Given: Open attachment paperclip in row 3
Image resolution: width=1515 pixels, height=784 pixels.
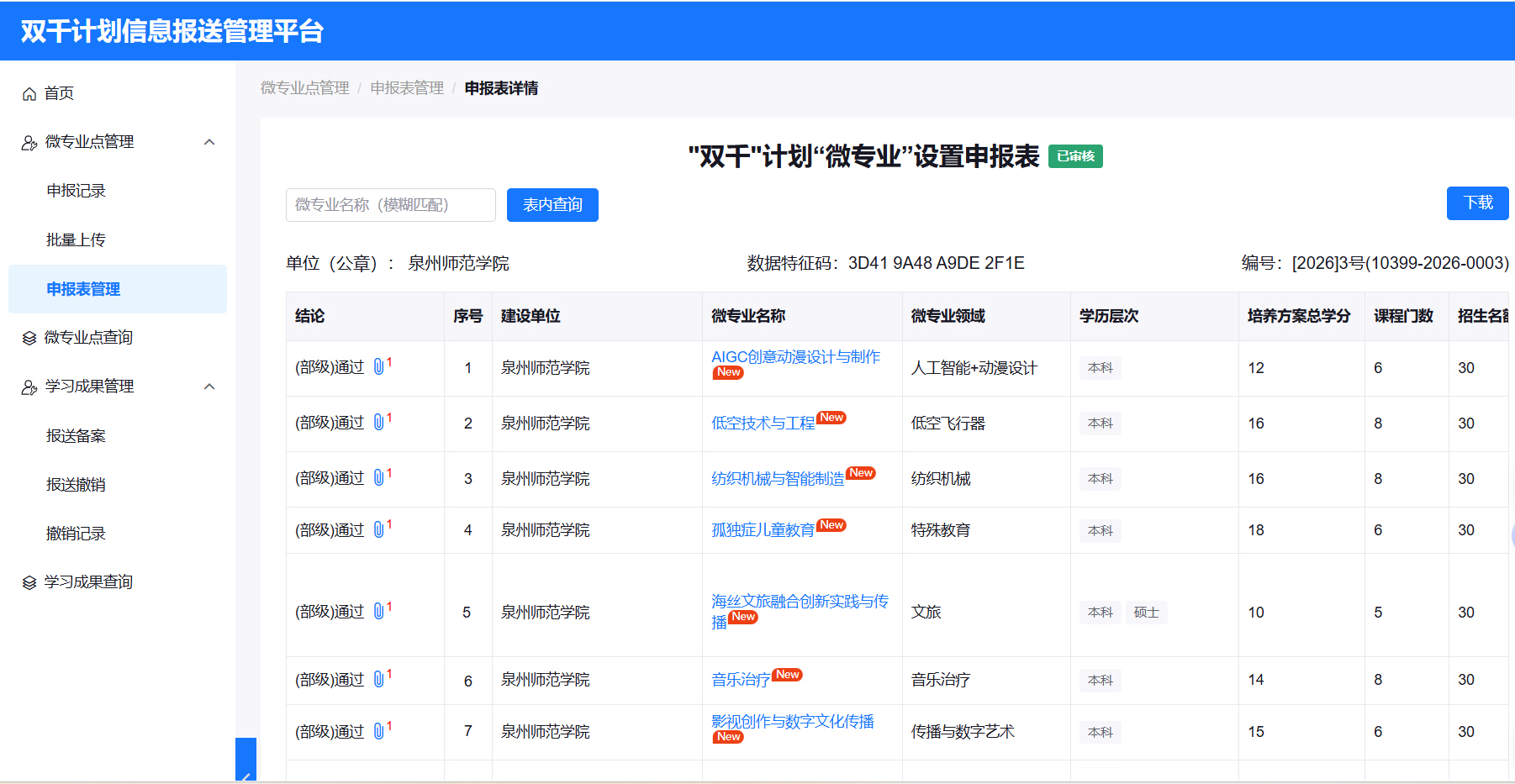Looking at the screenshot, I should click(378, 477).
